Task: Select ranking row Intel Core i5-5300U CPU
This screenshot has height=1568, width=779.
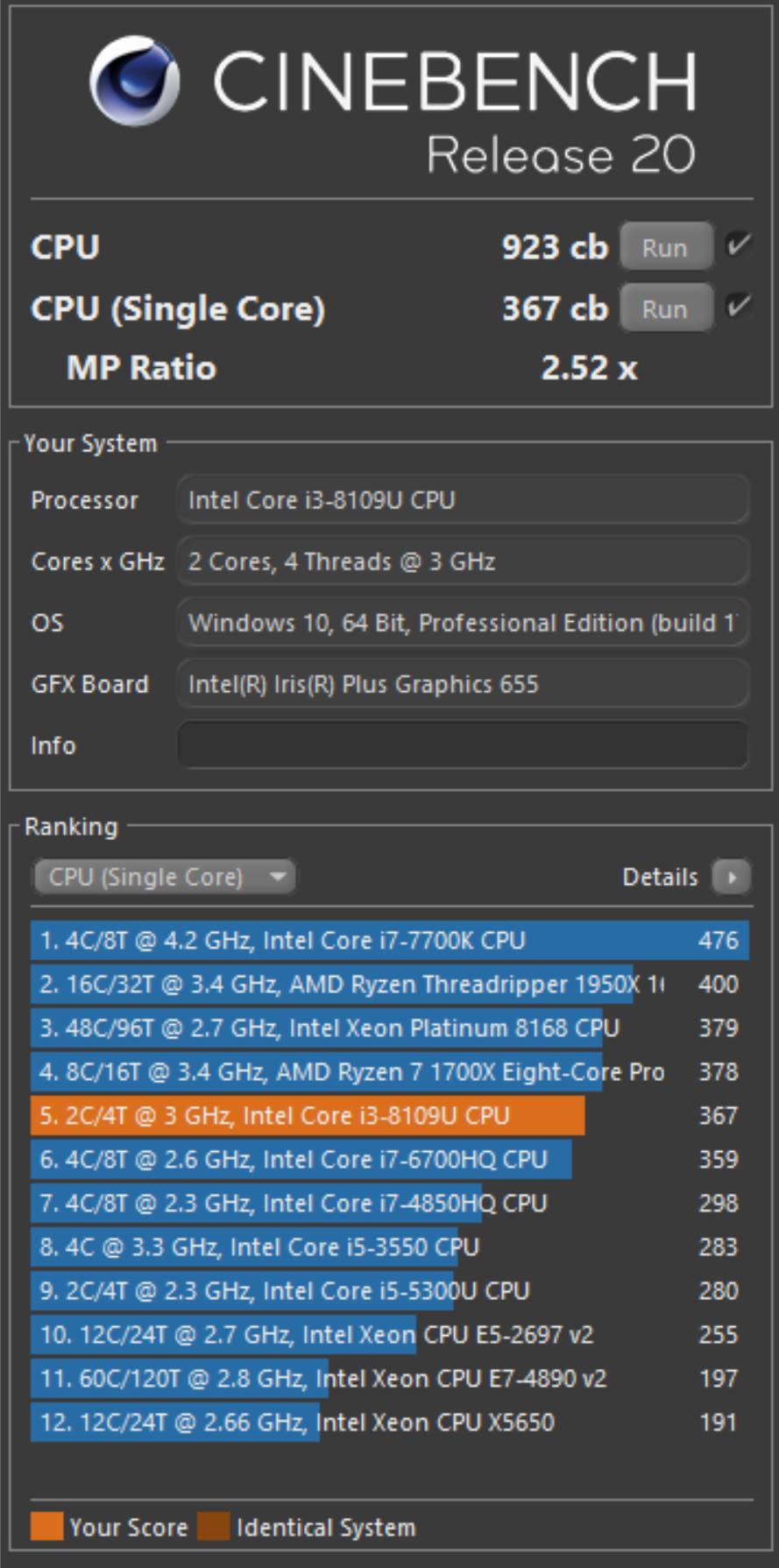Action: (x=390, y=1291)
